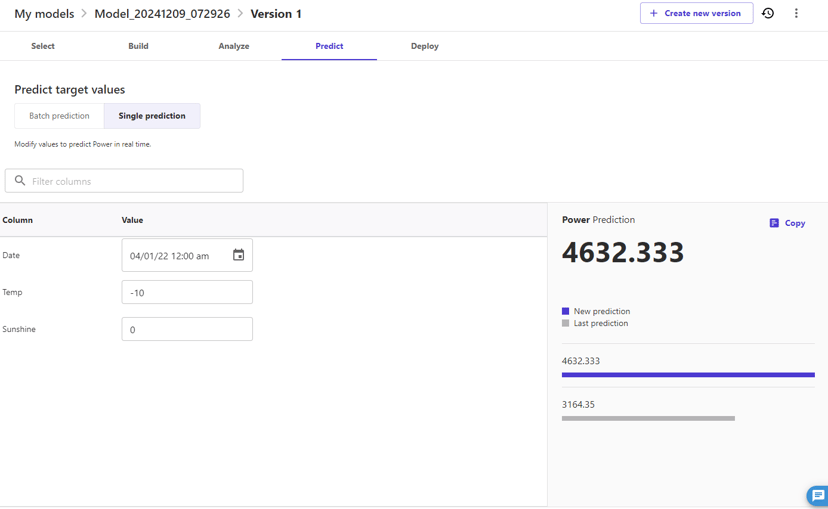Focus the Filter columns search field
This screenshot has width=828, height=509.
click(x=124, y=181)
